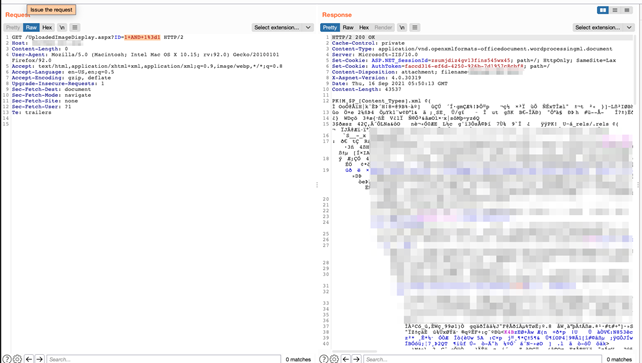The height and width of the screenshot is (363, 642).
Task: Go to previous match in request search
Action: (x=29, y=359)
